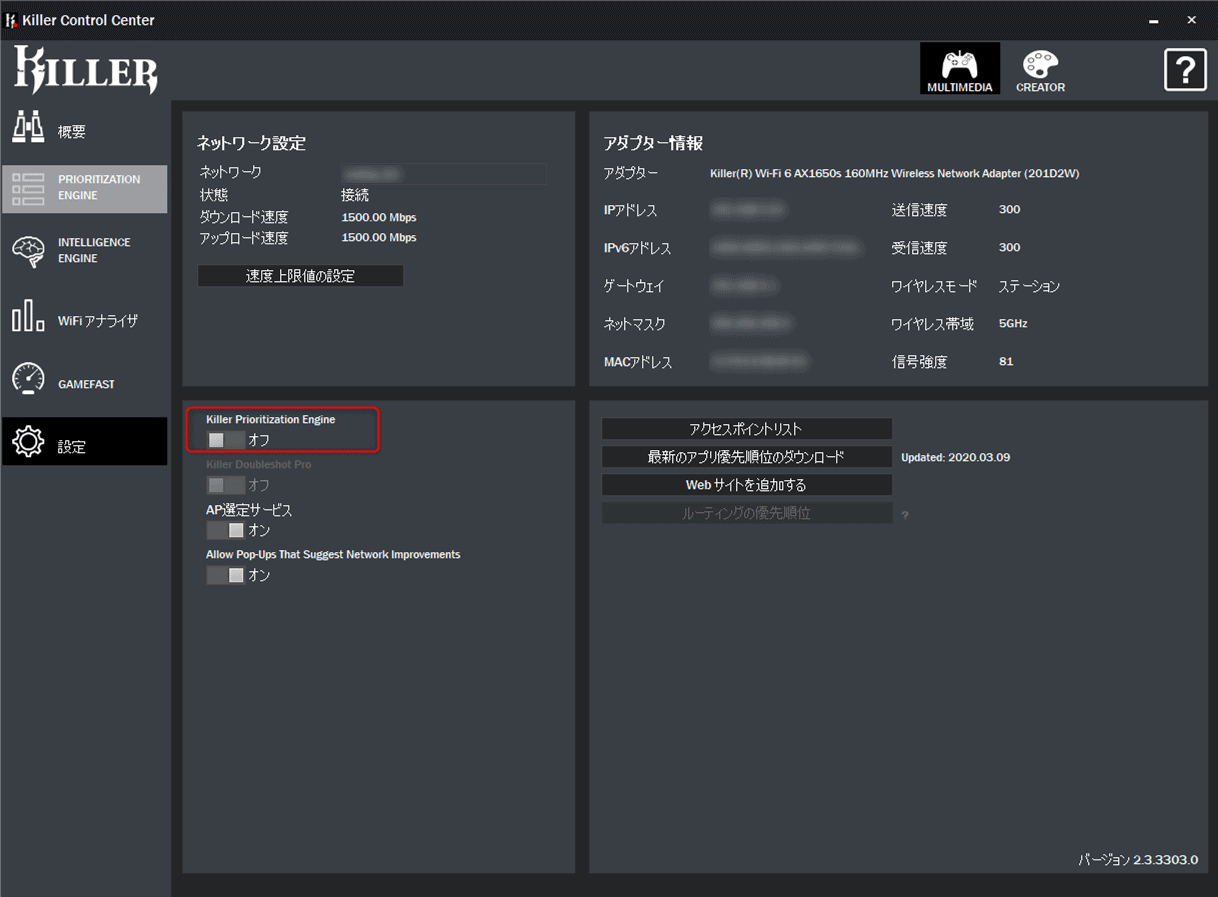Click the Killer Control Center title bar icon

click(x=12, y=20)
